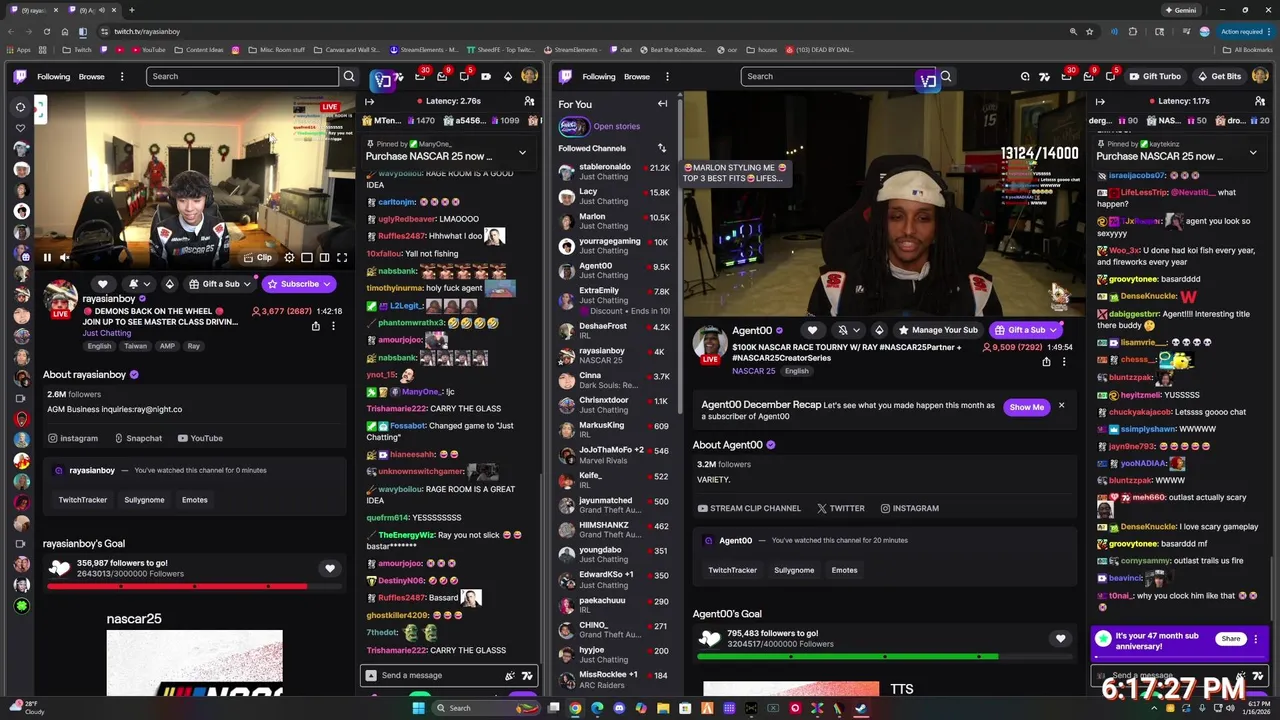Click Gift Turbo button

click(1155, 76)
